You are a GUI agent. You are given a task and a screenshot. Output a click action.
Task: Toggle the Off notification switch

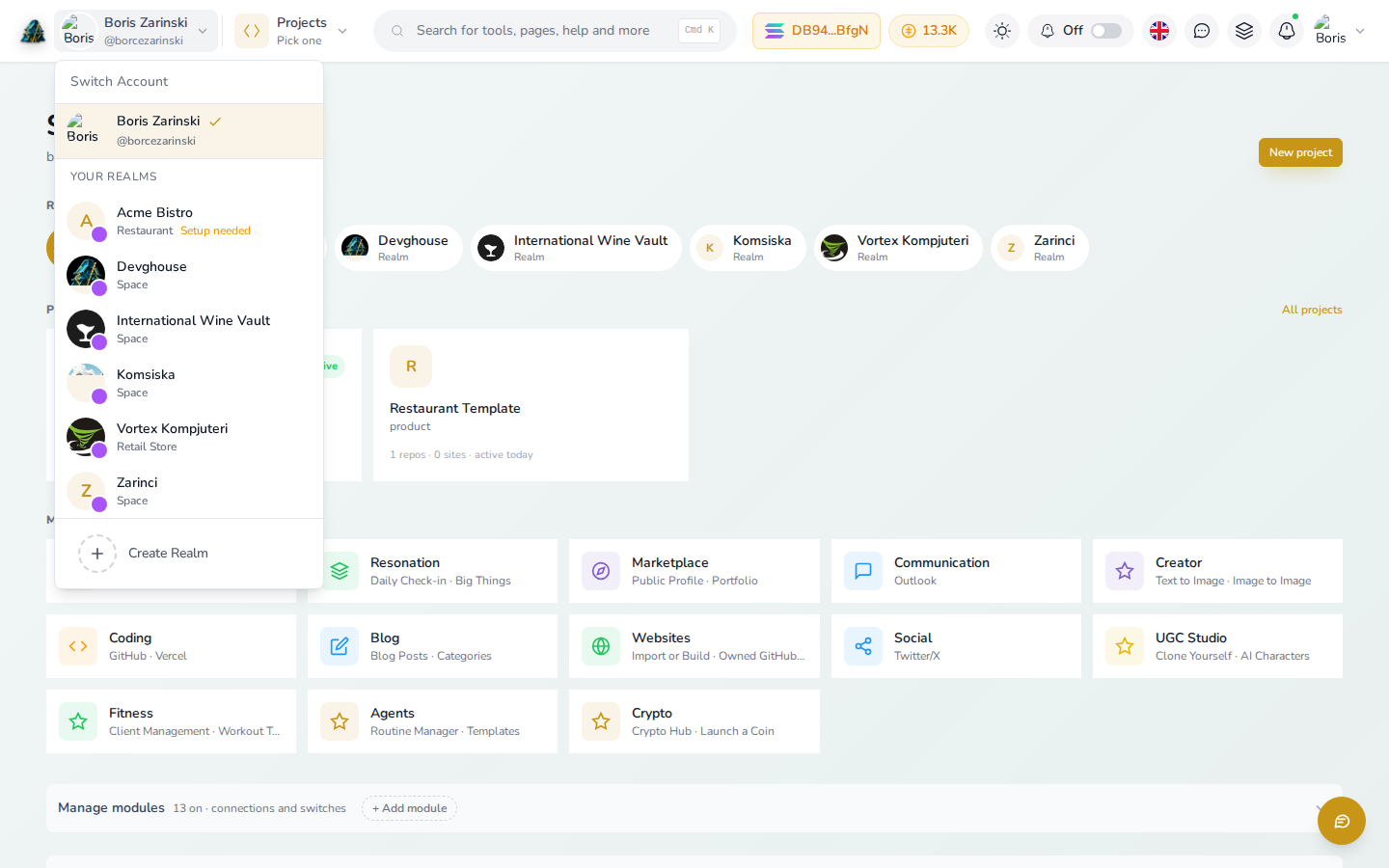(1106, 31)
